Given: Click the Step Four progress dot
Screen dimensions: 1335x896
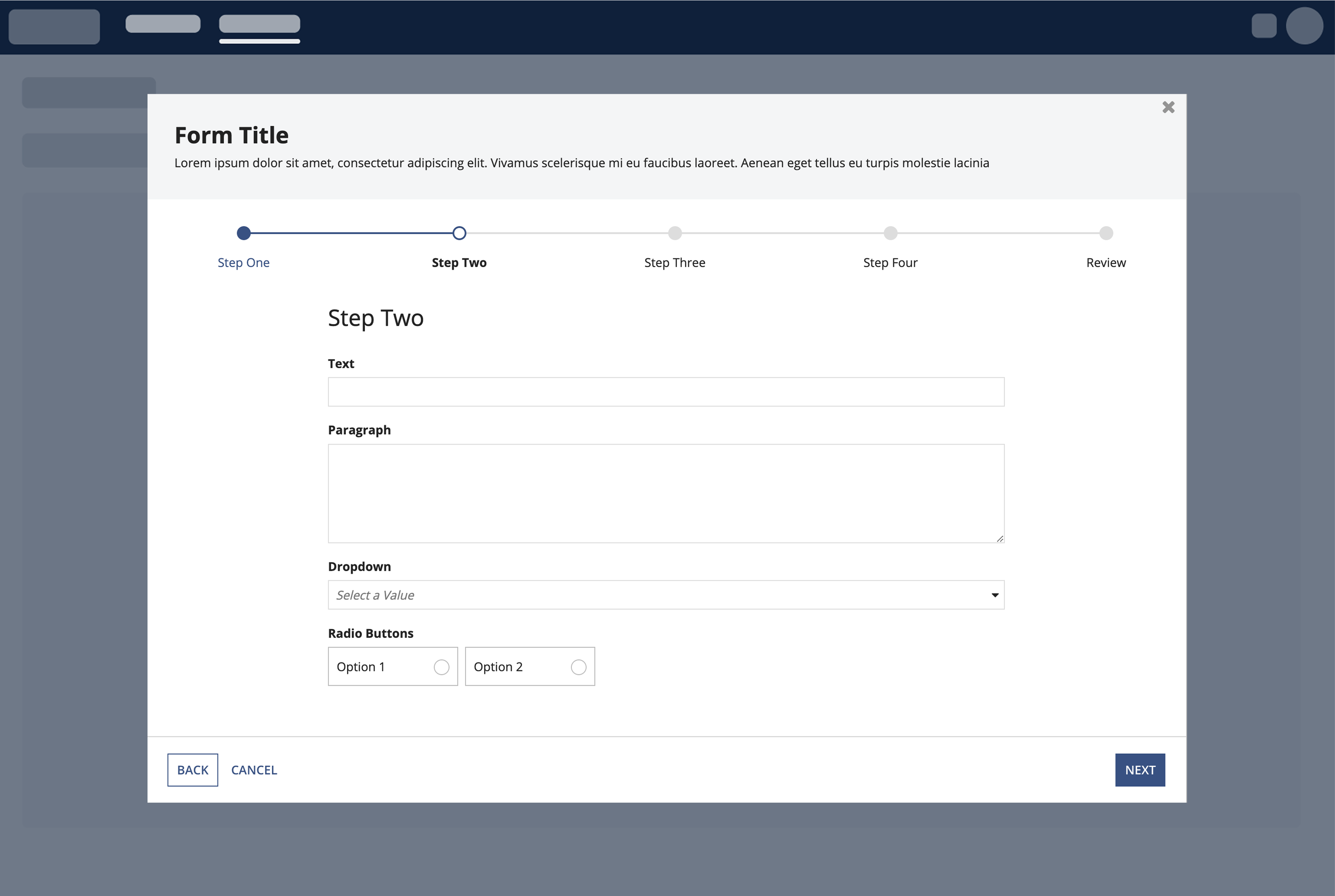Looking at the screenshot, I should [x=890, y=233].
